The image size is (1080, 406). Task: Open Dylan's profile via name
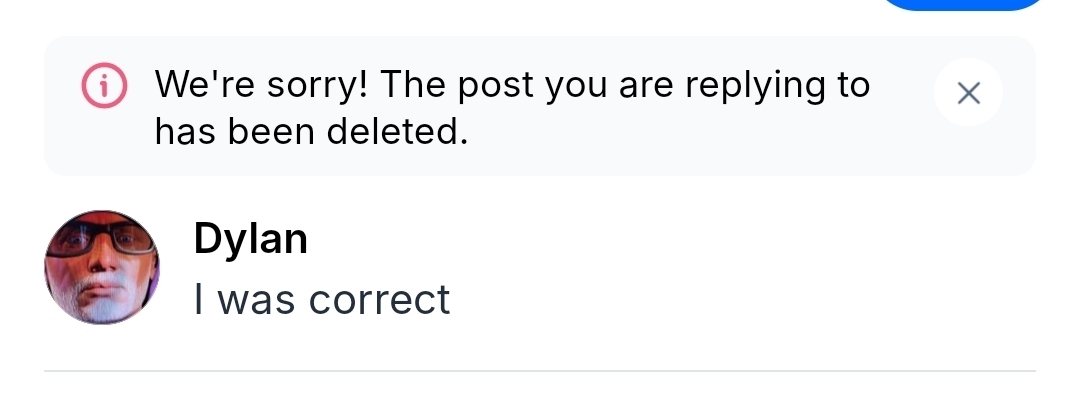click(250, 239)
